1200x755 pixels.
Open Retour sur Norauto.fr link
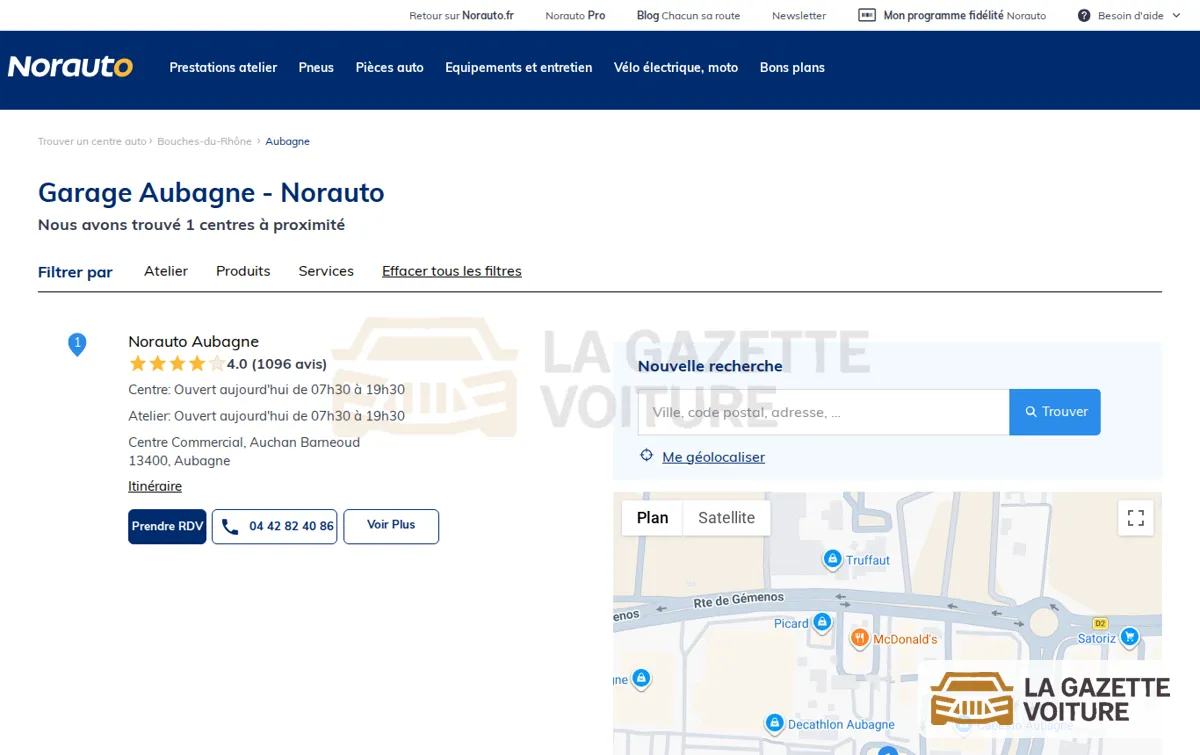pos(461,16)
